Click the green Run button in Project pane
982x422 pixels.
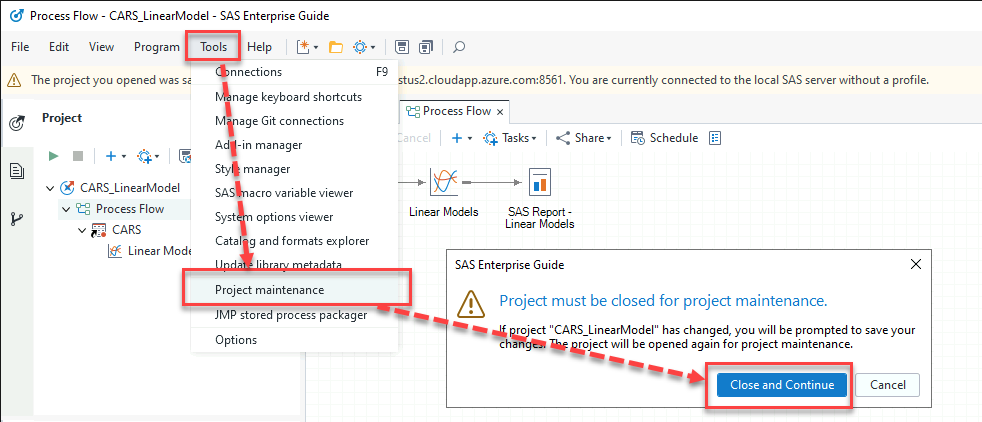coord(54,156)
